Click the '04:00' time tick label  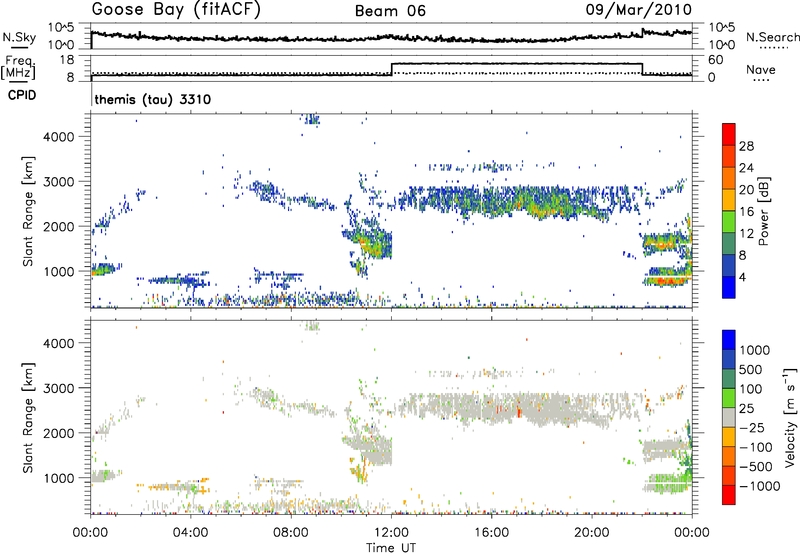[x=190, y=533]
